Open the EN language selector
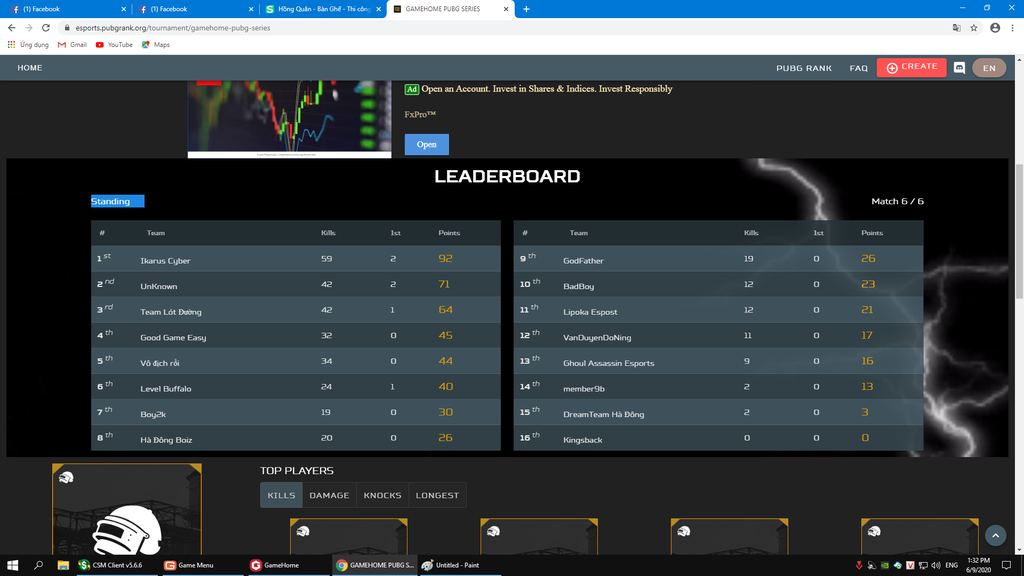 point(989,68)
